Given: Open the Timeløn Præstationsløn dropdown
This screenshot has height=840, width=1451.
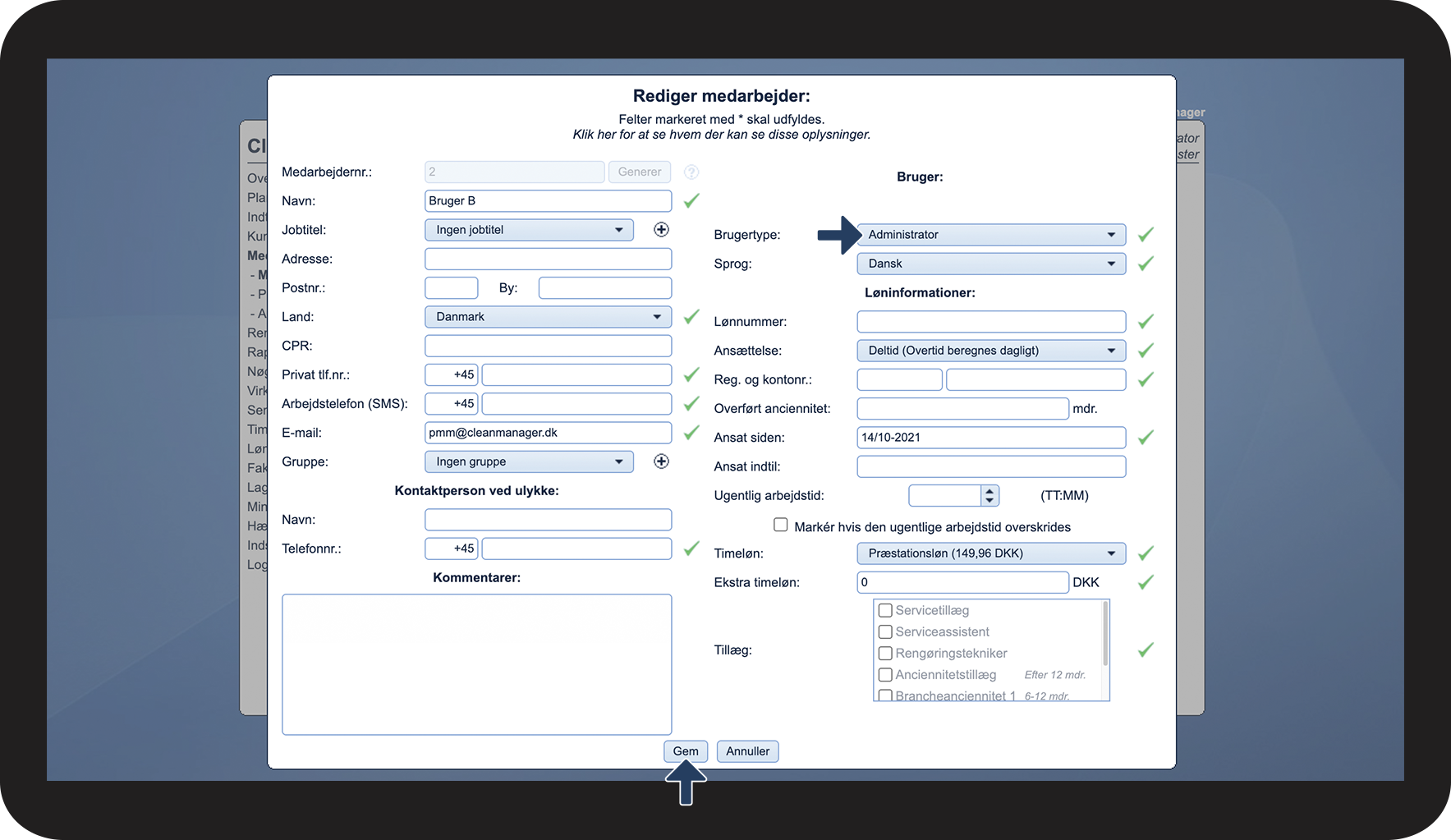Looking at the screenshot, I should coord(991,553).
